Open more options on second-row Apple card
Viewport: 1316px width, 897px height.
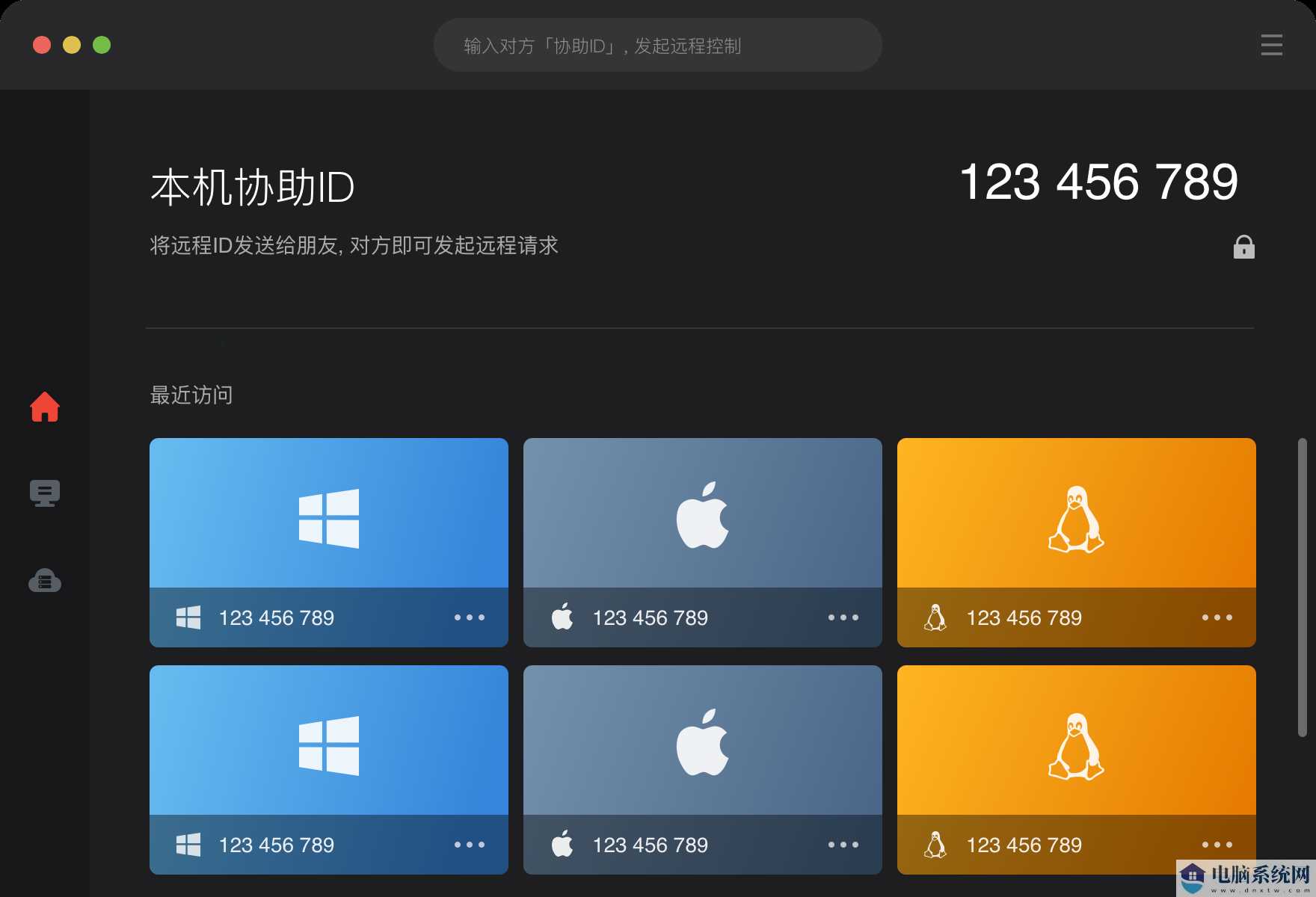click(843, 845)
